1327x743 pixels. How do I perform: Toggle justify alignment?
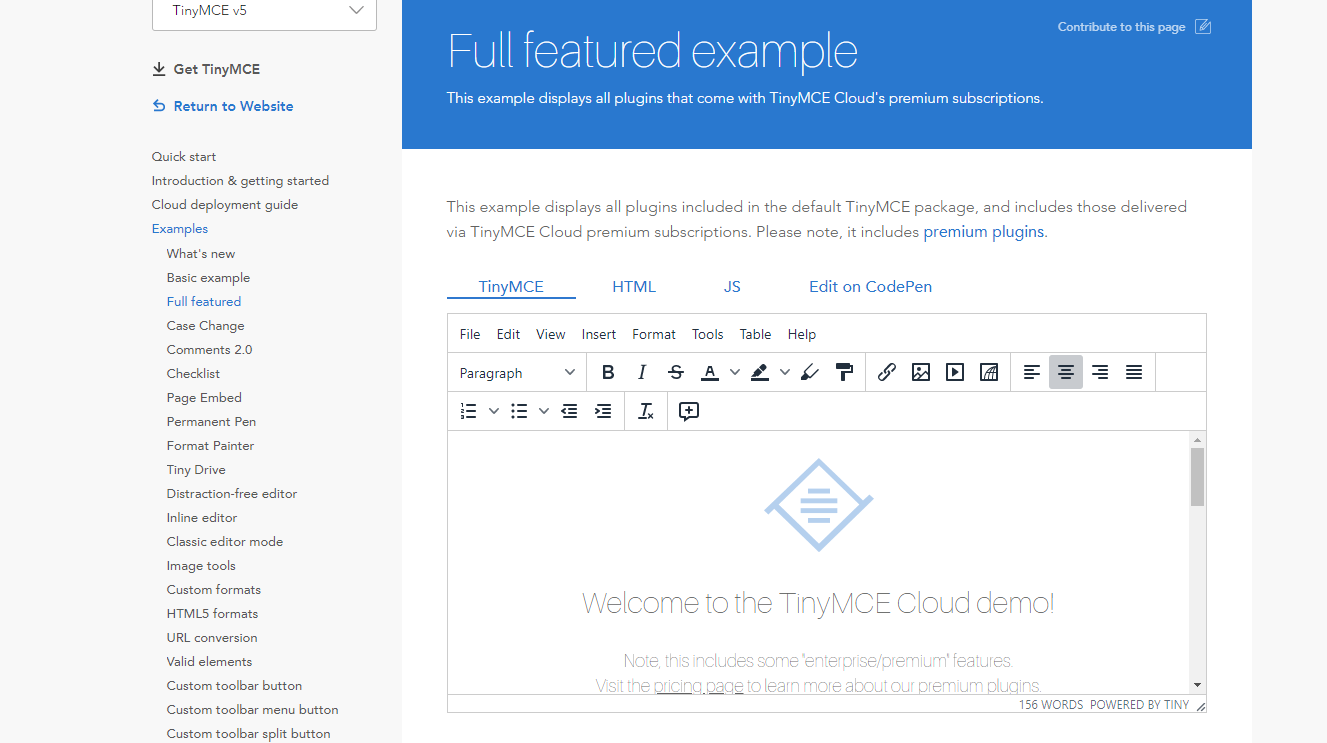pos(1133,371)
